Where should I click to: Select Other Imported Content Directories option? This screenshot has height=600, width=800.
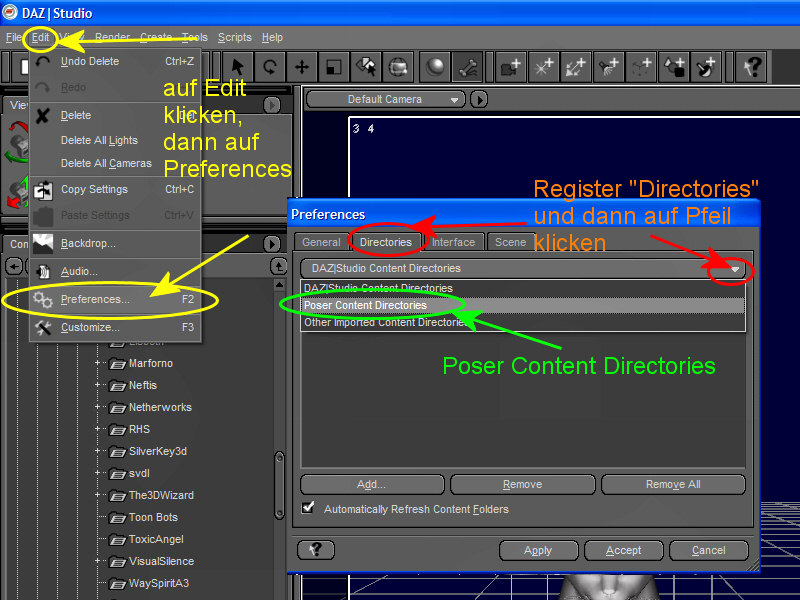click(523, 322)
